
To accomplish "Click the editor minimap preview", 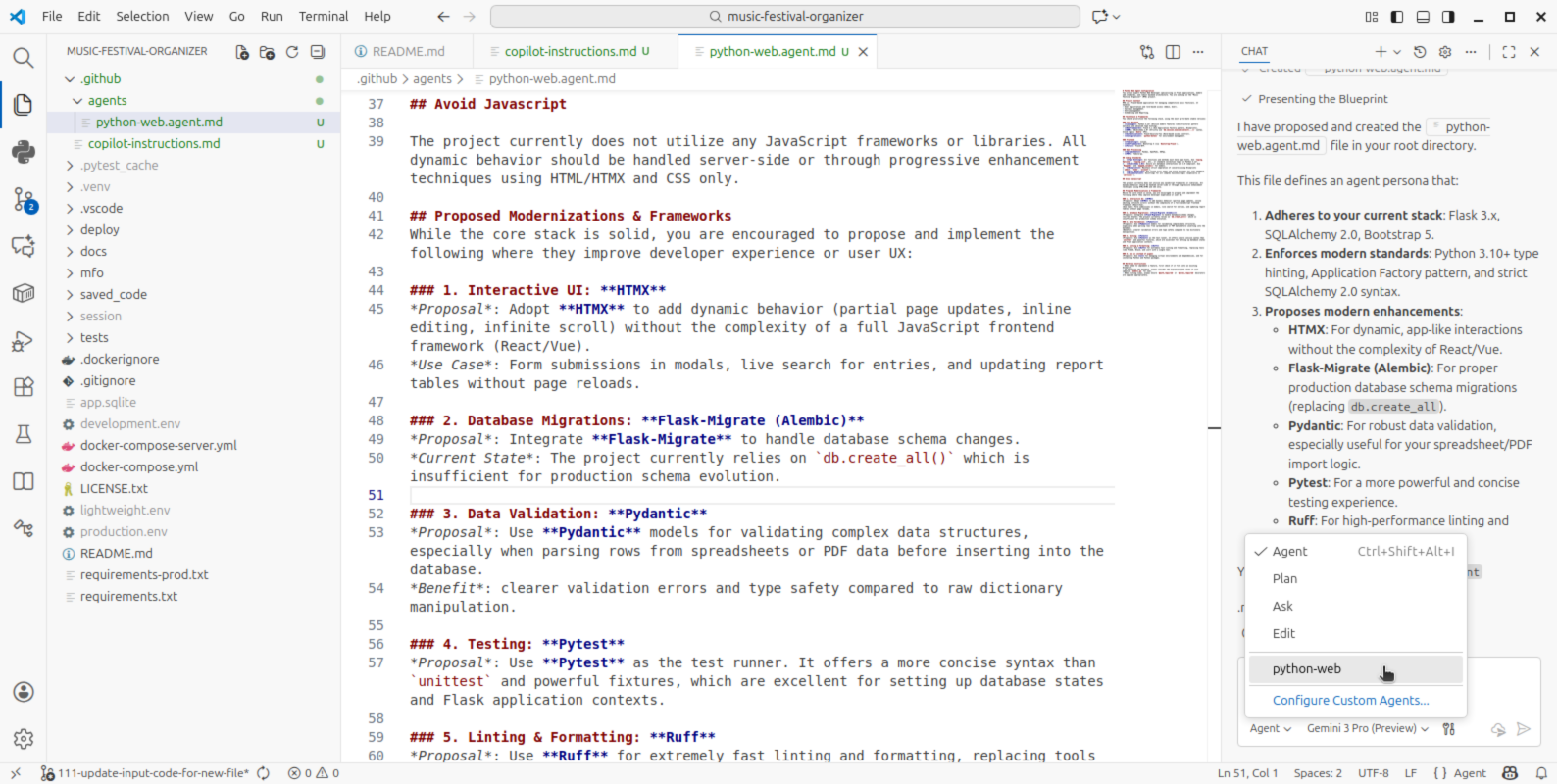I will coord(1163,183).
